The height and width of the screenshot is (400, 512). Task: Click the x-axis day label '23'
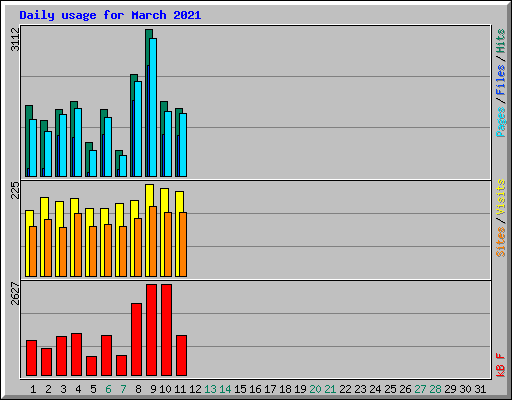pos(360,389)
